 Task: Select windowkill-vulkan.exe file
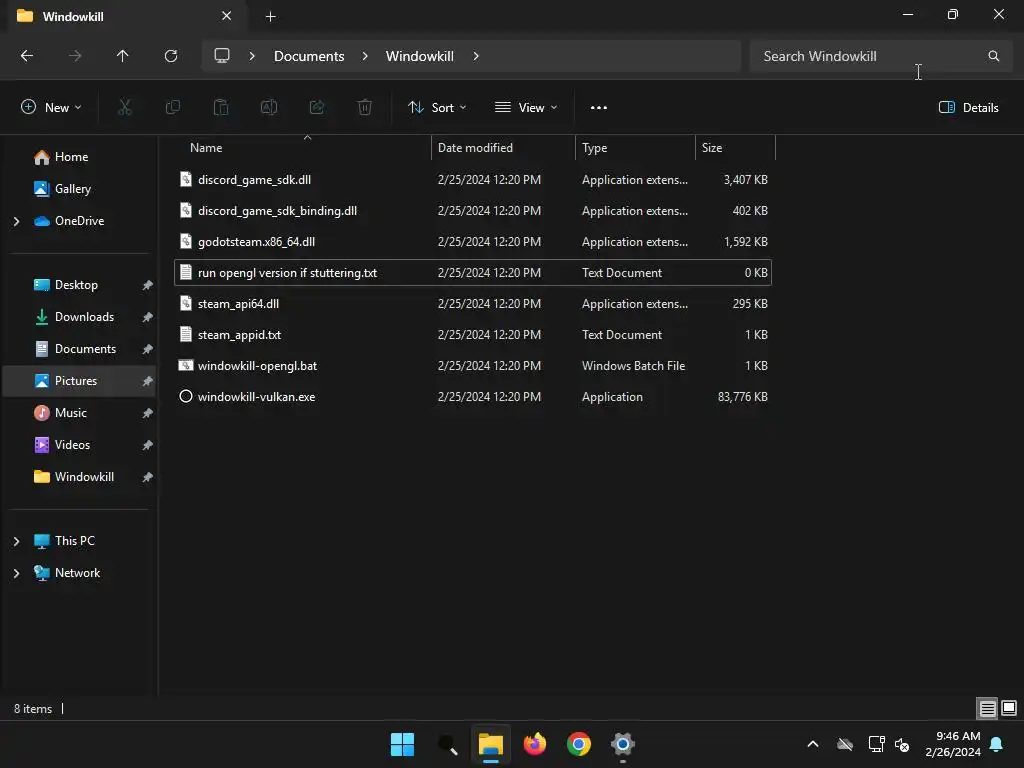[x=473, y=397]
